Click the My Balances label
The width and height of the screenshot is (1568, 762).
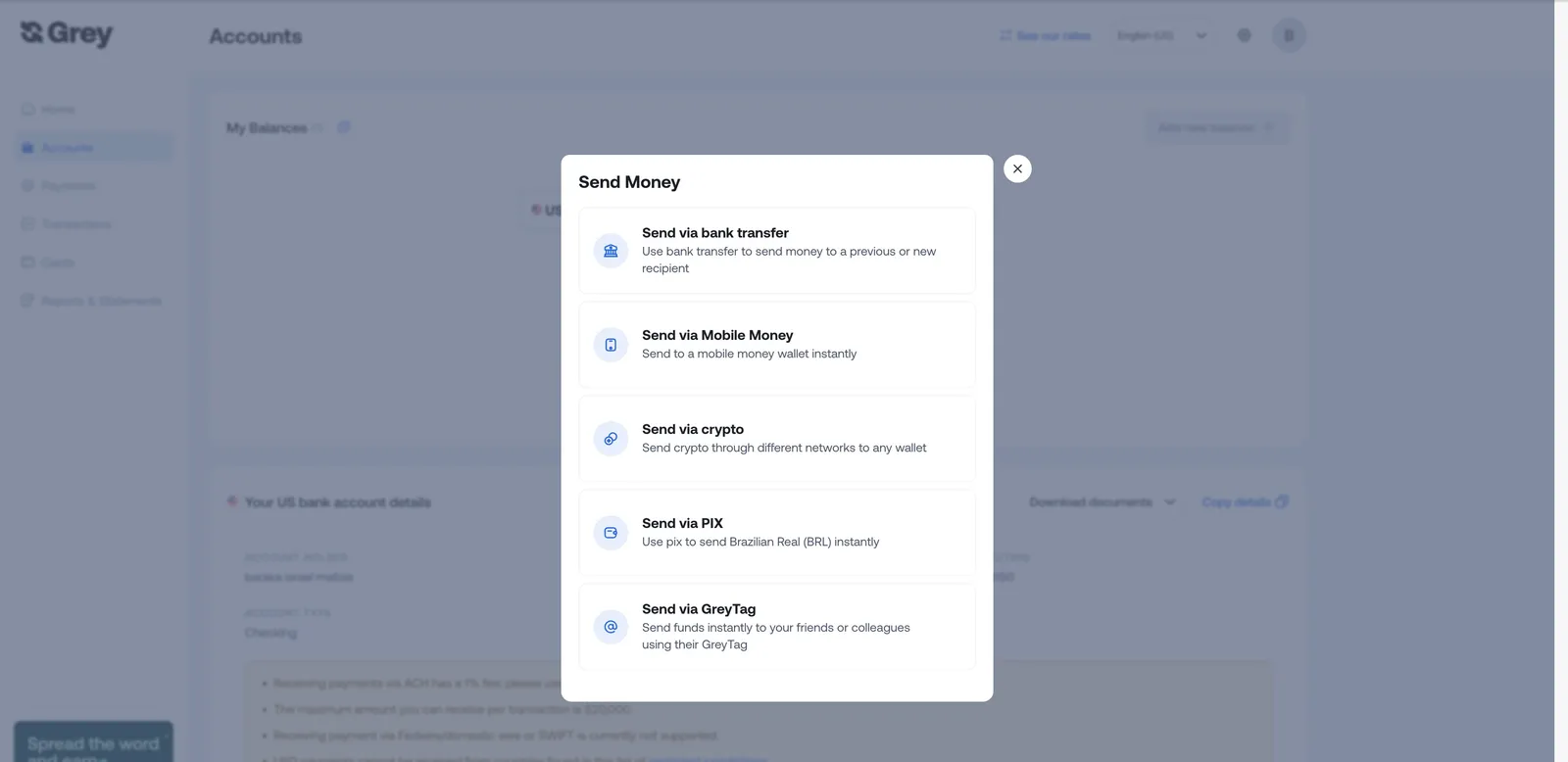(267, 128)
